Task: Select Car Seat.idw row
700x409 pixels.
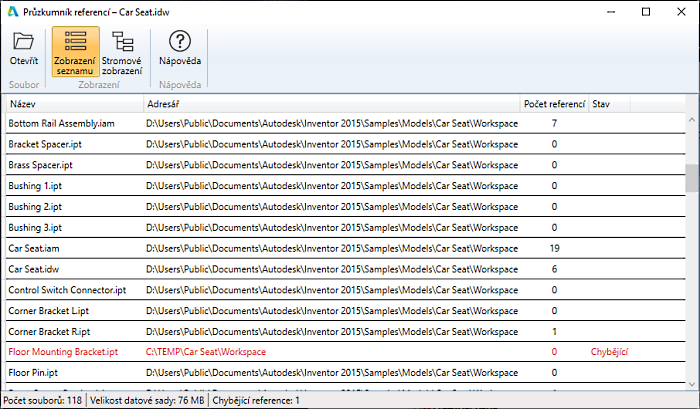Action: pos(346,269)
